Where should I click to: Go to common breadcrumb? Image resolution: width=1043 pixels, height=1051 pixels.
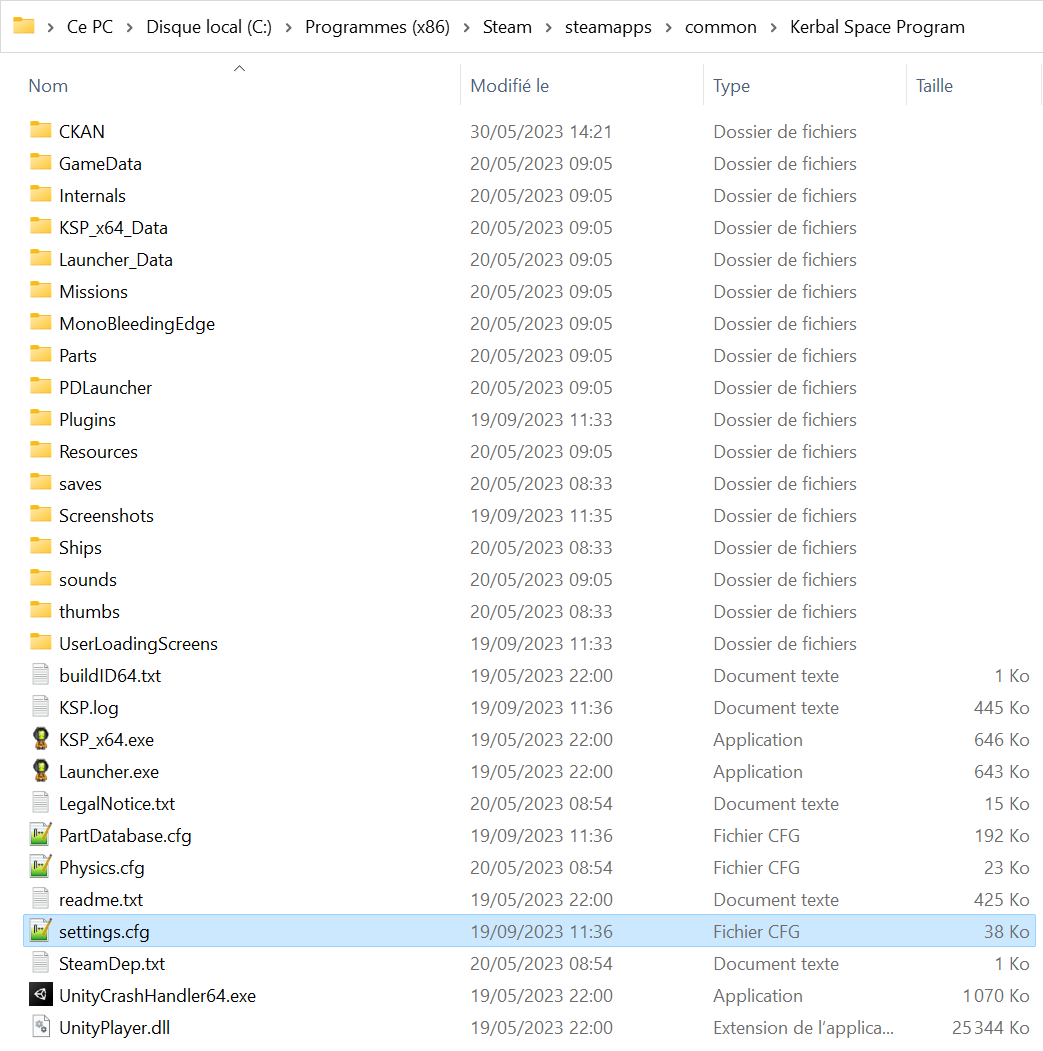721,27
